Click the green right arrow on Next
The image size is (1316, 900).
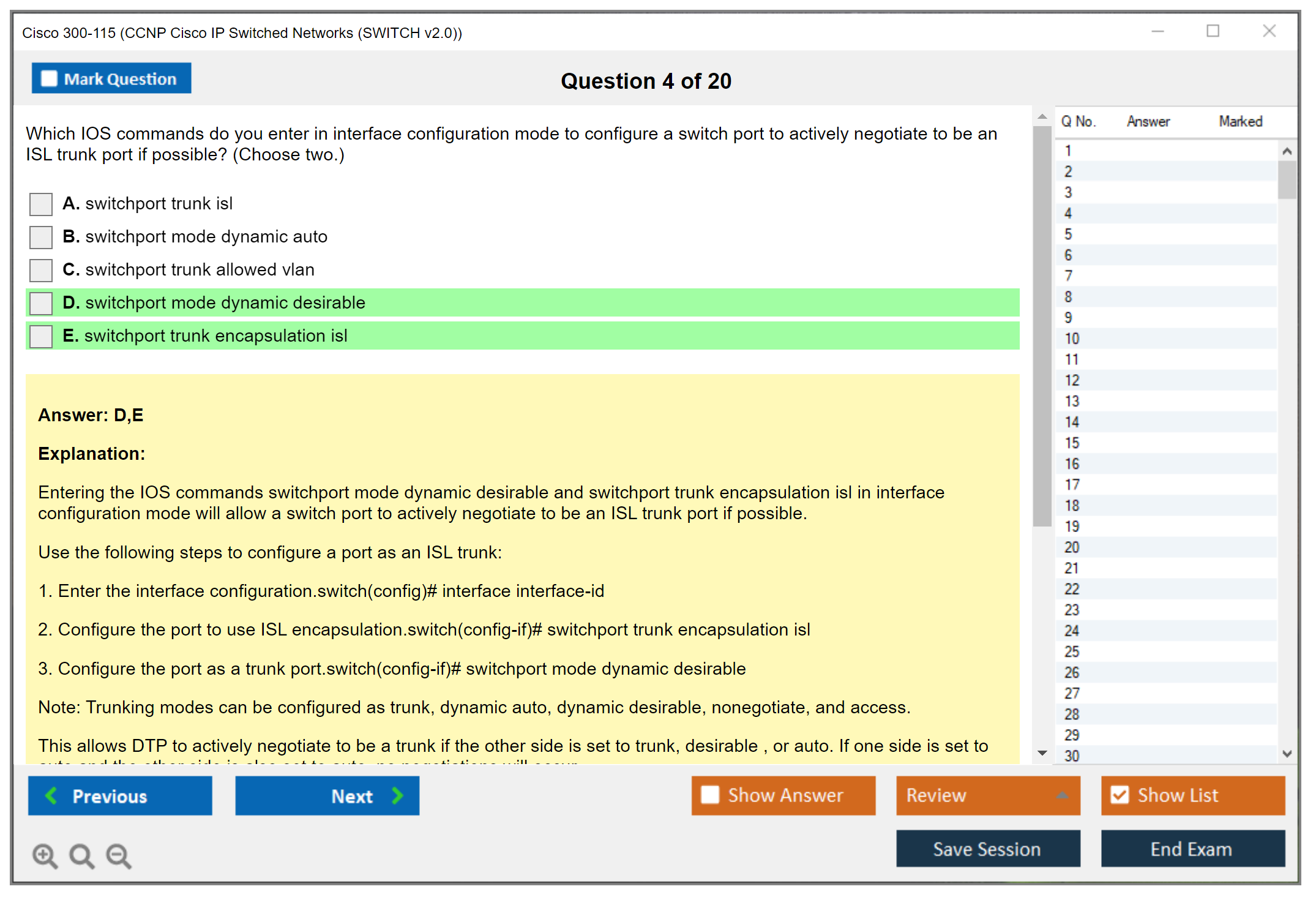pyautogui.click(x=398, y=795)
